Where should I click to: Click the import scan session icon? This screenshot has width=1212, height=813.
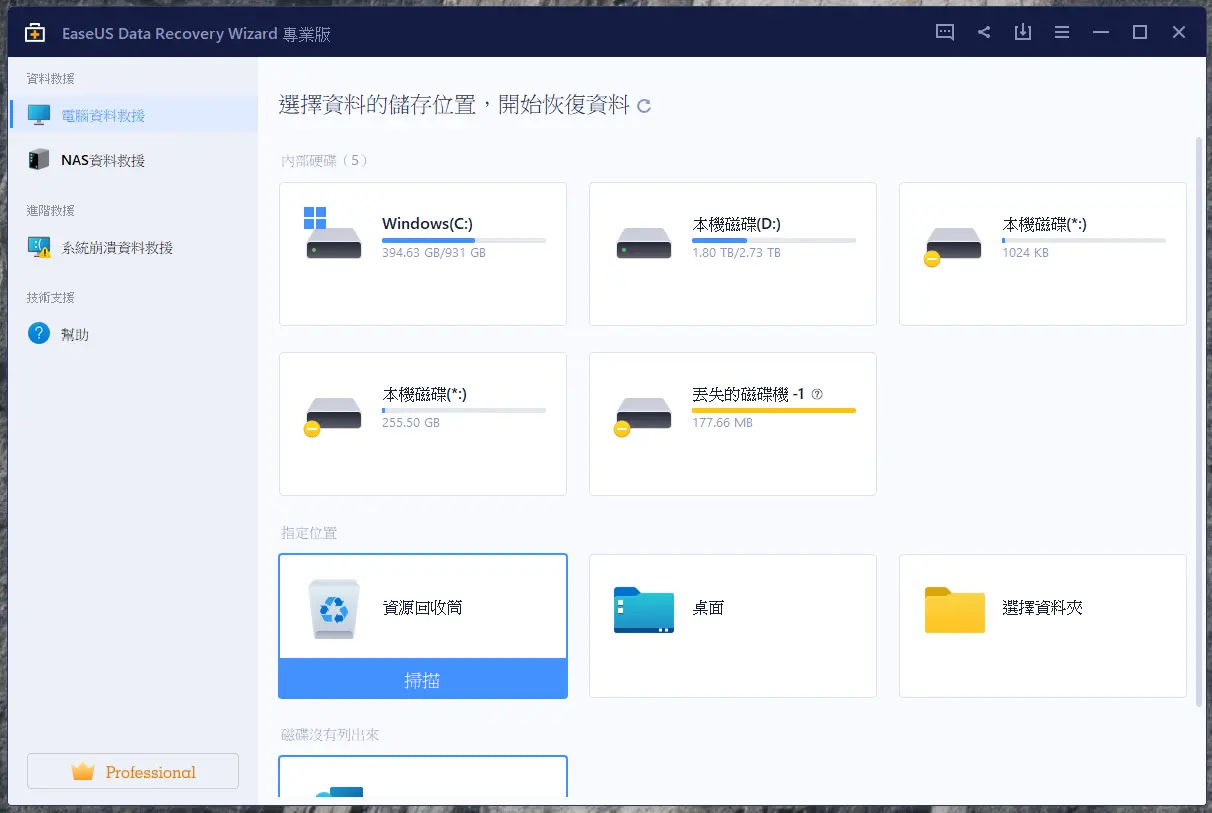click(1023, 32)
